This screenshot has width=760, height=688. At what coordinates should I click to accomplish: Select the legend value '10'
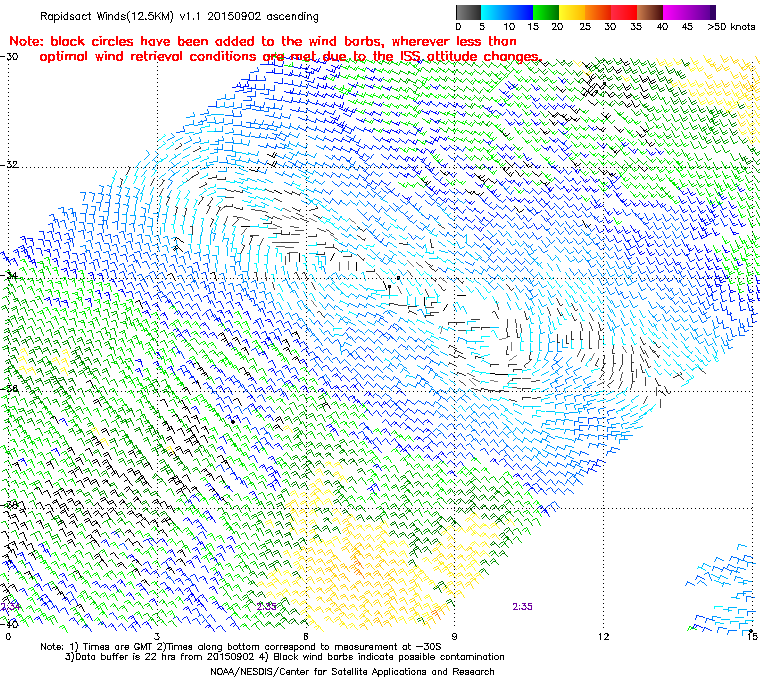509,27
